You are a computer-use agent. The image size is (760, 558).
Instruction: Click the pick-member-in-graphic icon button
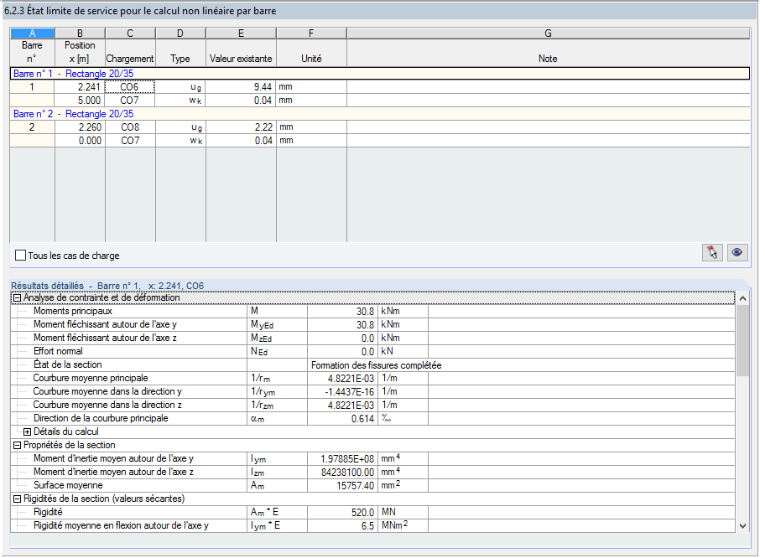click(x=712, y=253)
